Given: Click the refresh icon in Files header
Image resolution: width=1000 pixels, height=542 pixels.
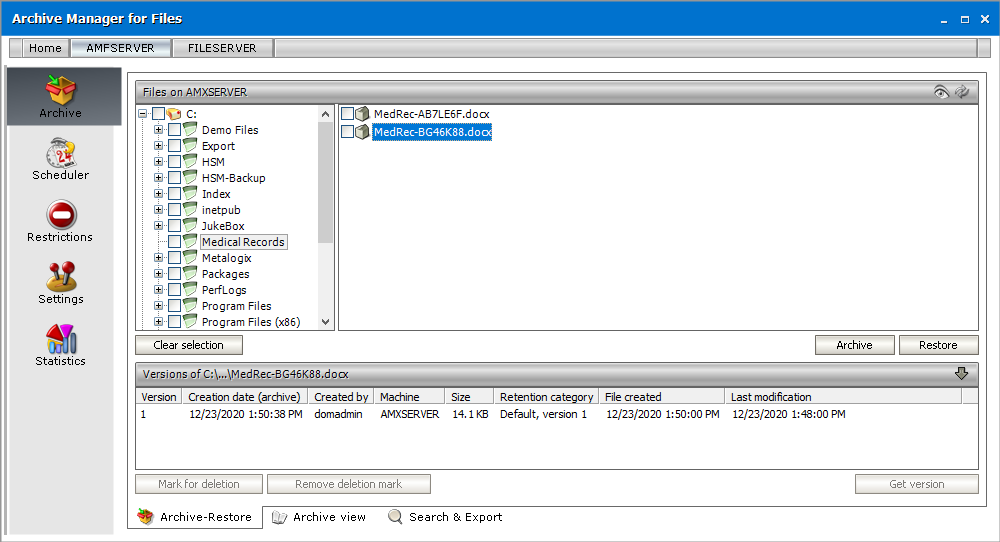Looking at the screenshot, I should click(962, 92).
